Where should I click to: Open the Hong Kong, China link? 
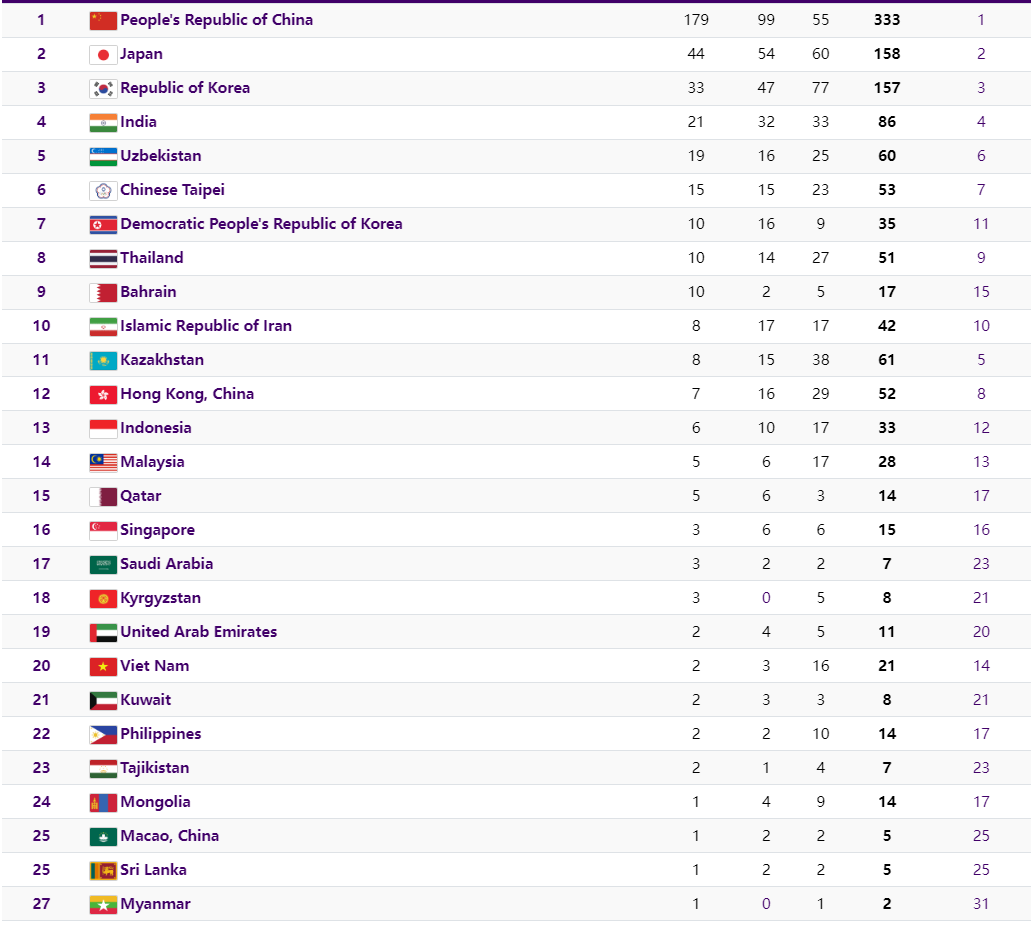pos(187,394)
